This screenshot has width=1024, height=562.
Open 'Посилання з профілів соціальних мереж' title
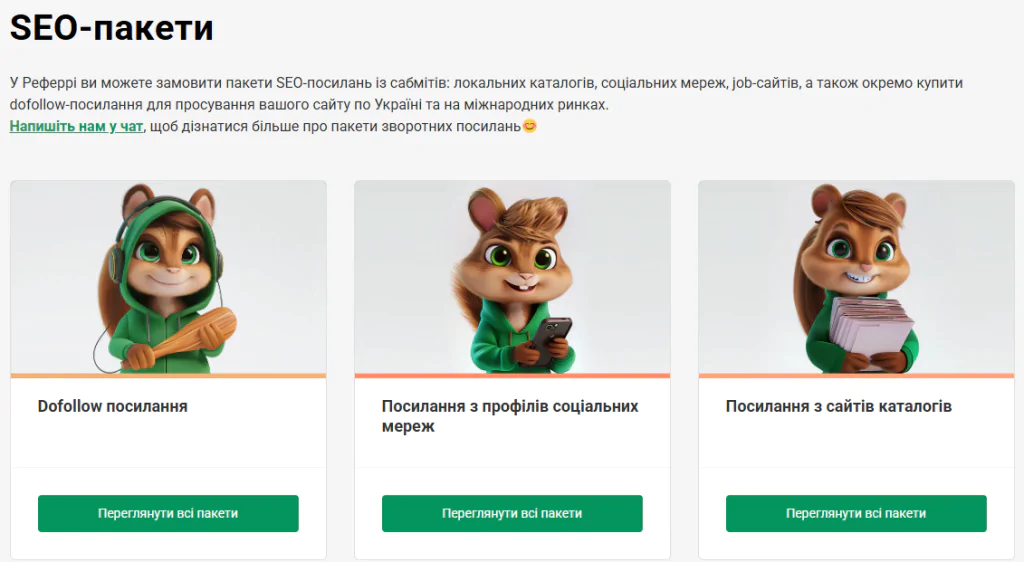point(510,416)
